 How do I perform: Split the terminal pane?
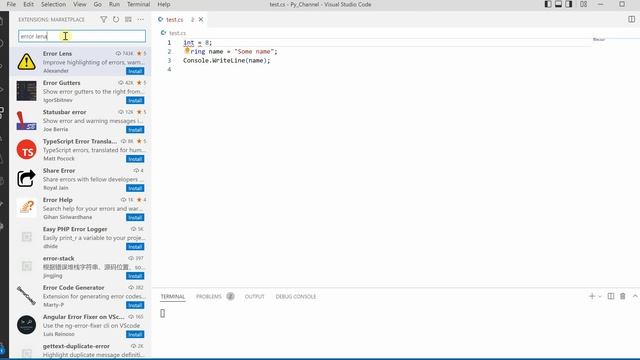coord(611,296)
